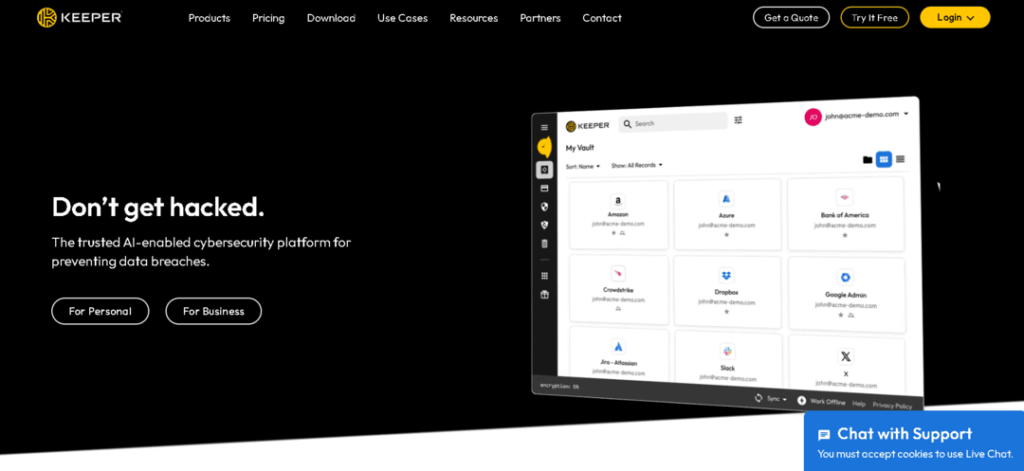
Task: Switch to list view icon
Action: [x=900, y=159]
